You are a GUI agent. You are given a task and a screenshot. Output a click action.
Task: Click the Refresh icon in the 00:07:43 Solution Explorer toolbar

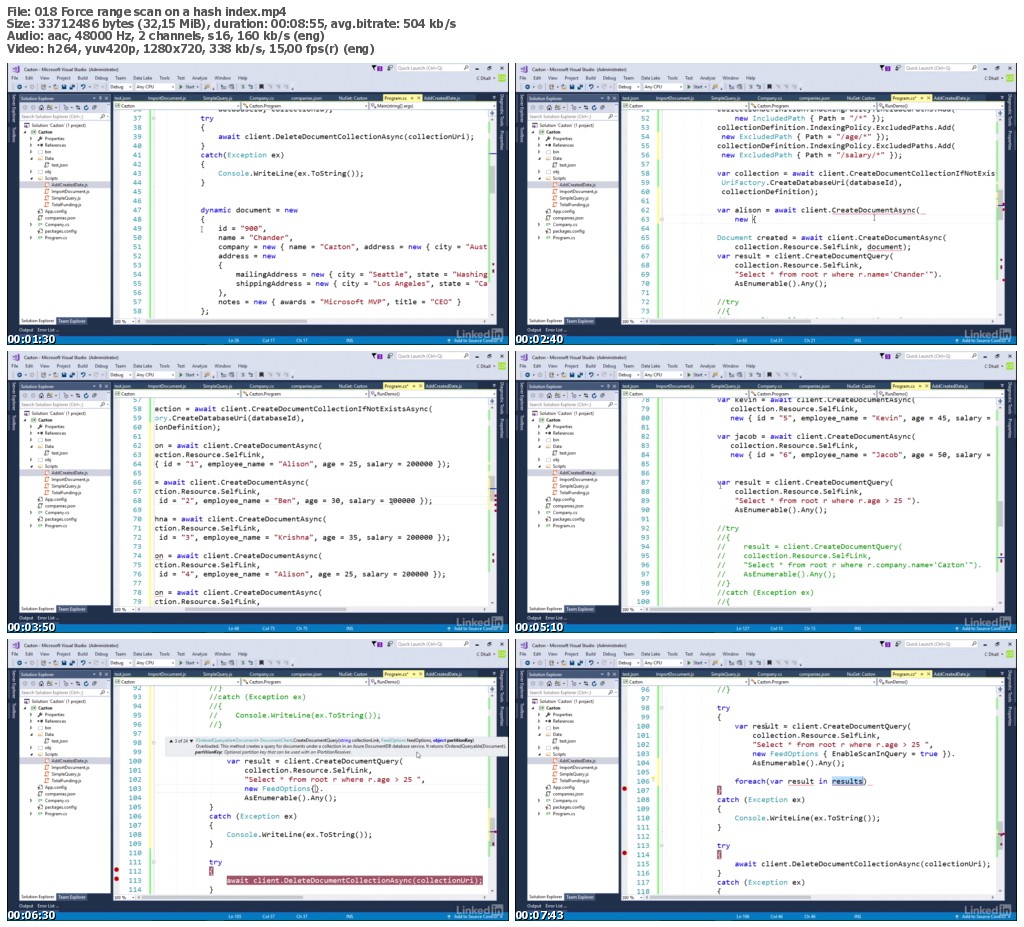click(594, 683)
